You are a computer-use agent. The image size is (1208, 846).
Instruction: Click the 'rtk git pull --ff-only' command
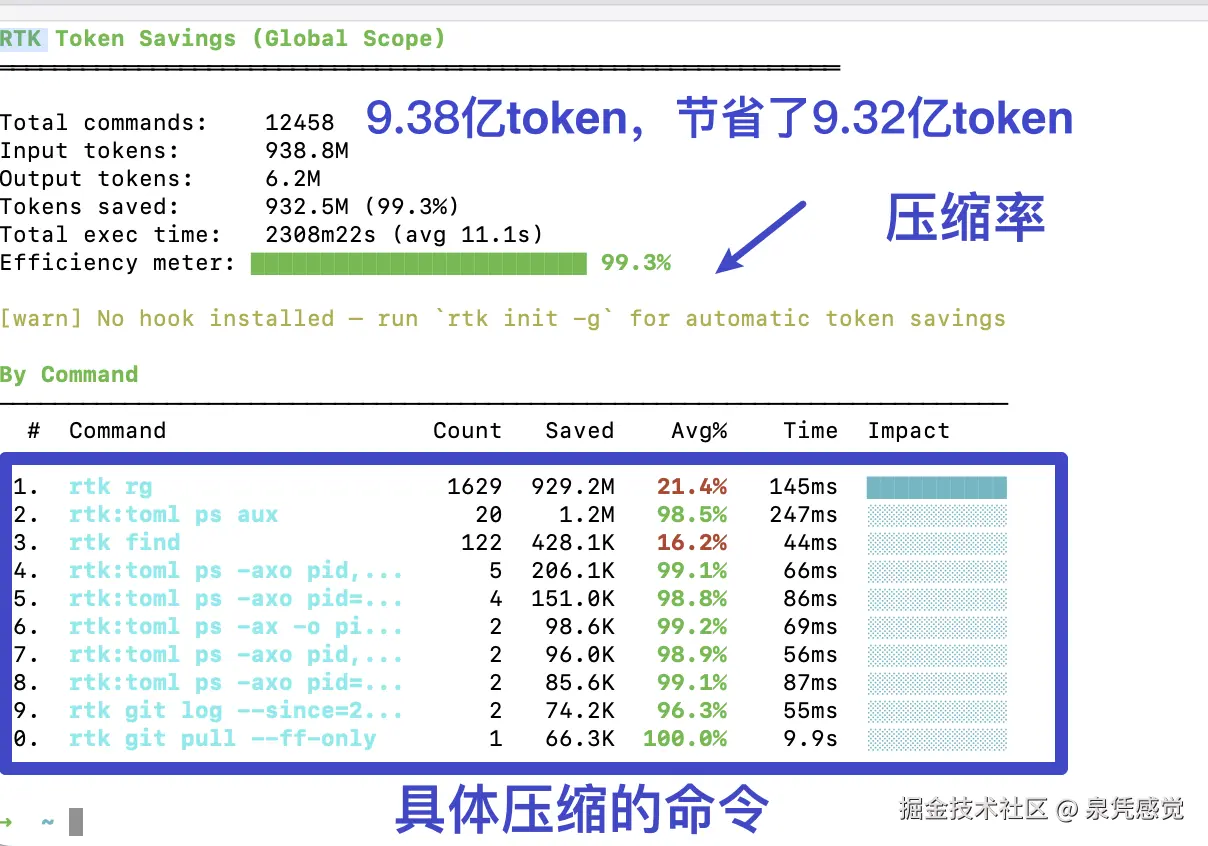pyautogui.click(x=223, y=739)
